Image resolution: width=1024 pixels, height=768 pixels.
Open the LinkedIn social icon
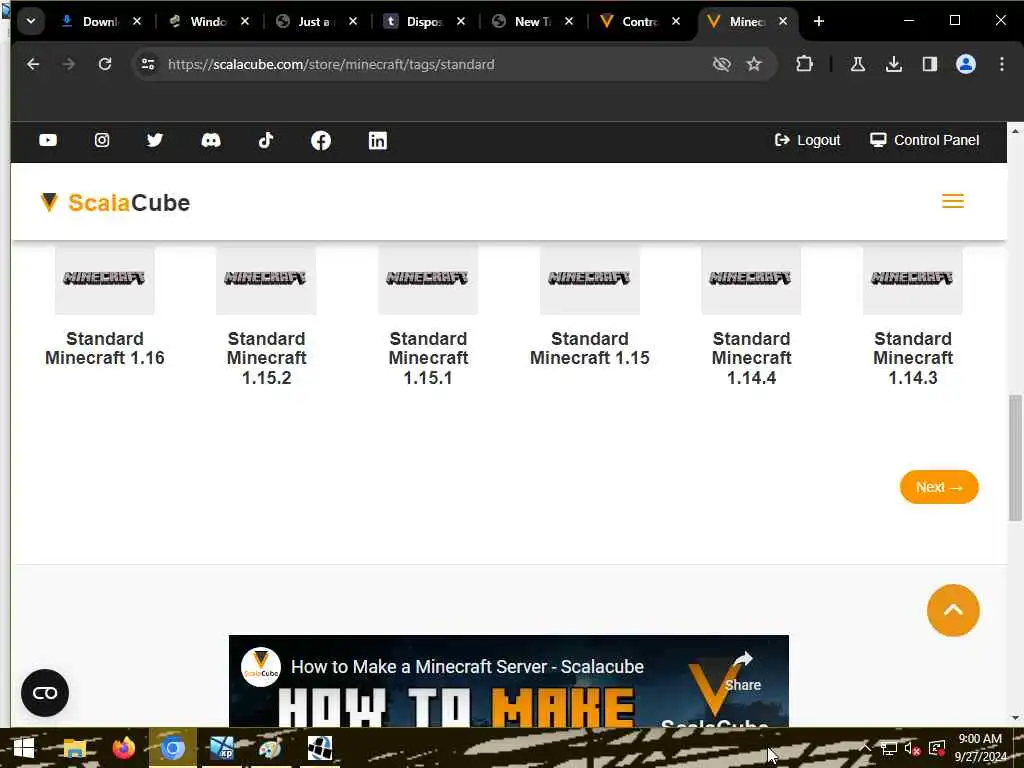(377, 140)
